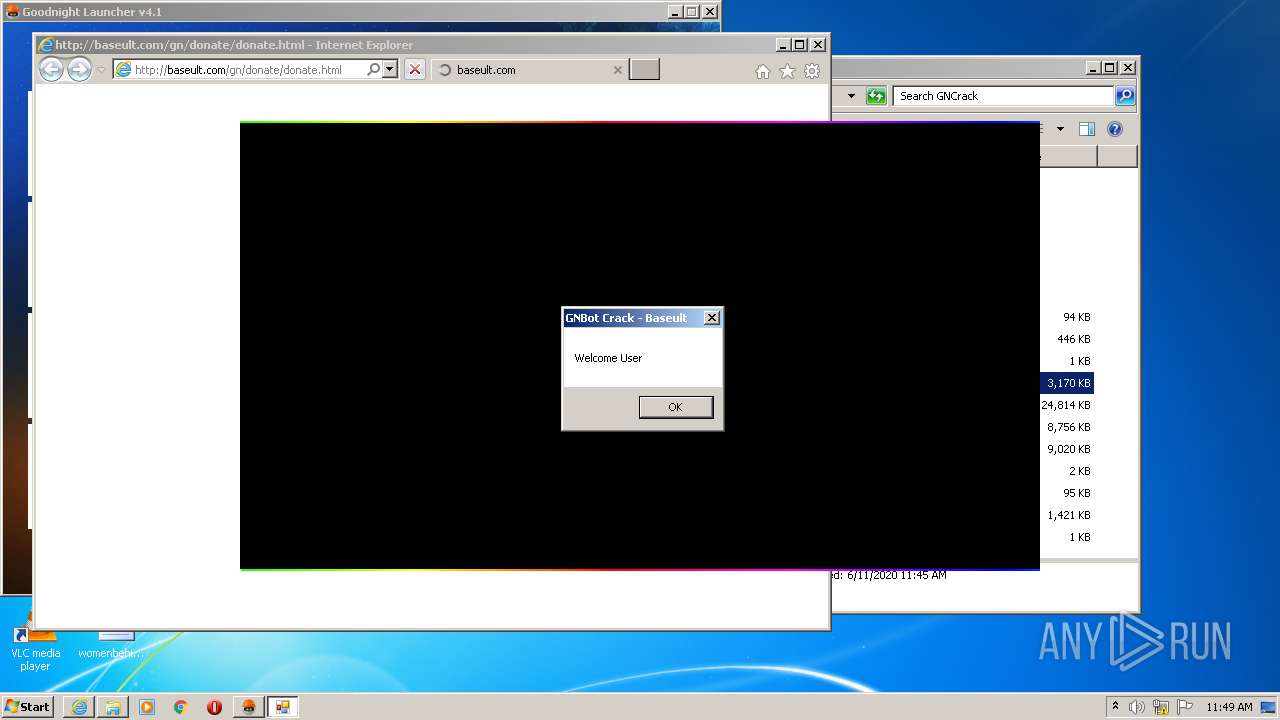Click the IE address bar URL field
The width and height of the screenshot is (1280, 720).
point(238,70)
